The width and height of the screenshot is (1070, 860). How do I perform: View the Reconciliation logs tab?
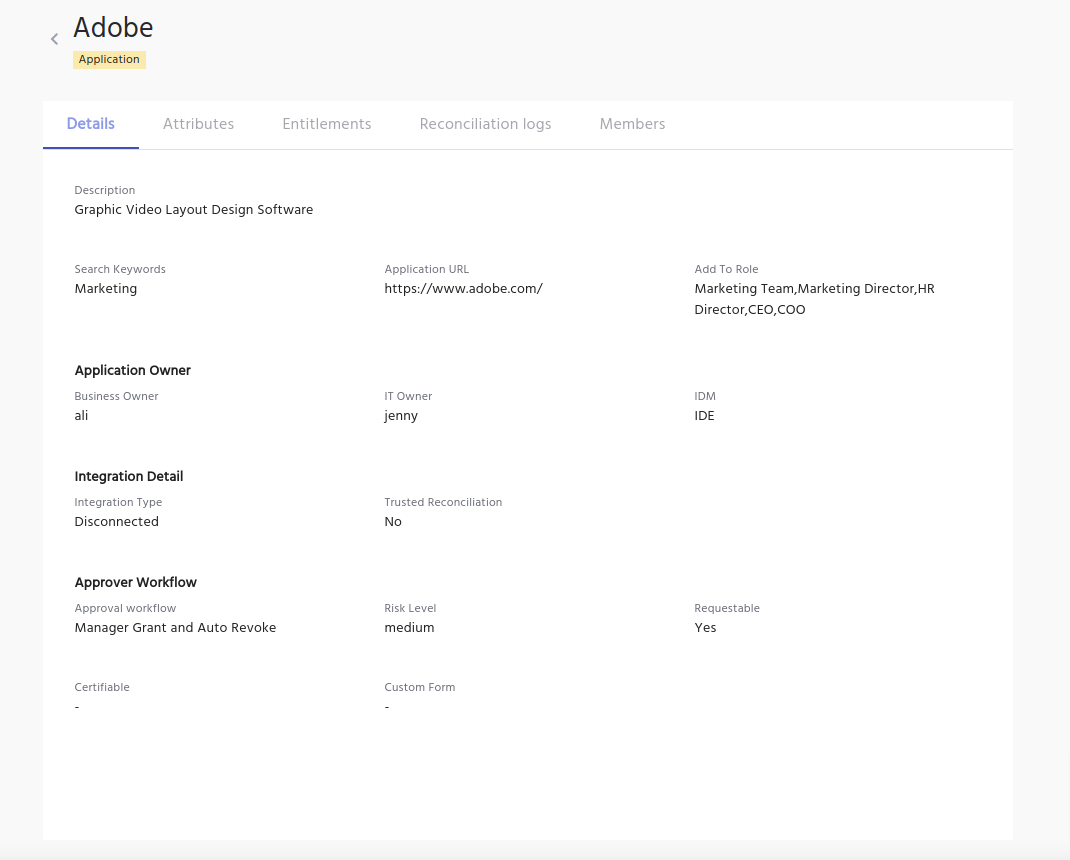(x=485, y=124)
